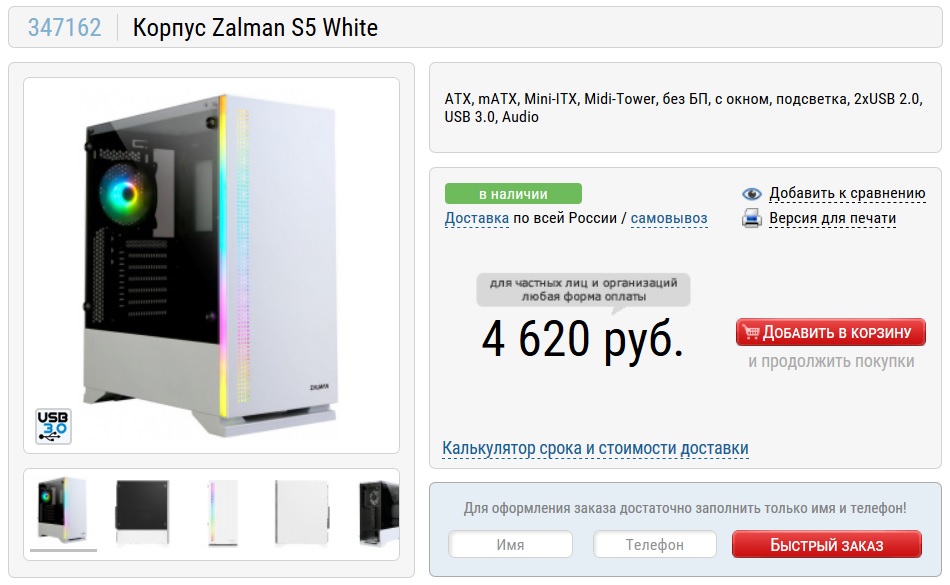Click the USB 3.0 badge icon

click(x=53, y=426)
